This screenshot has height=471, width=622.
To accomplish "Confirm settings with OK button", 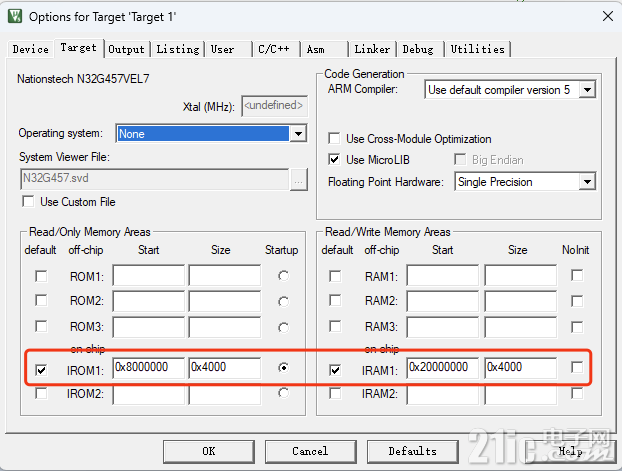I will point(209,452).
